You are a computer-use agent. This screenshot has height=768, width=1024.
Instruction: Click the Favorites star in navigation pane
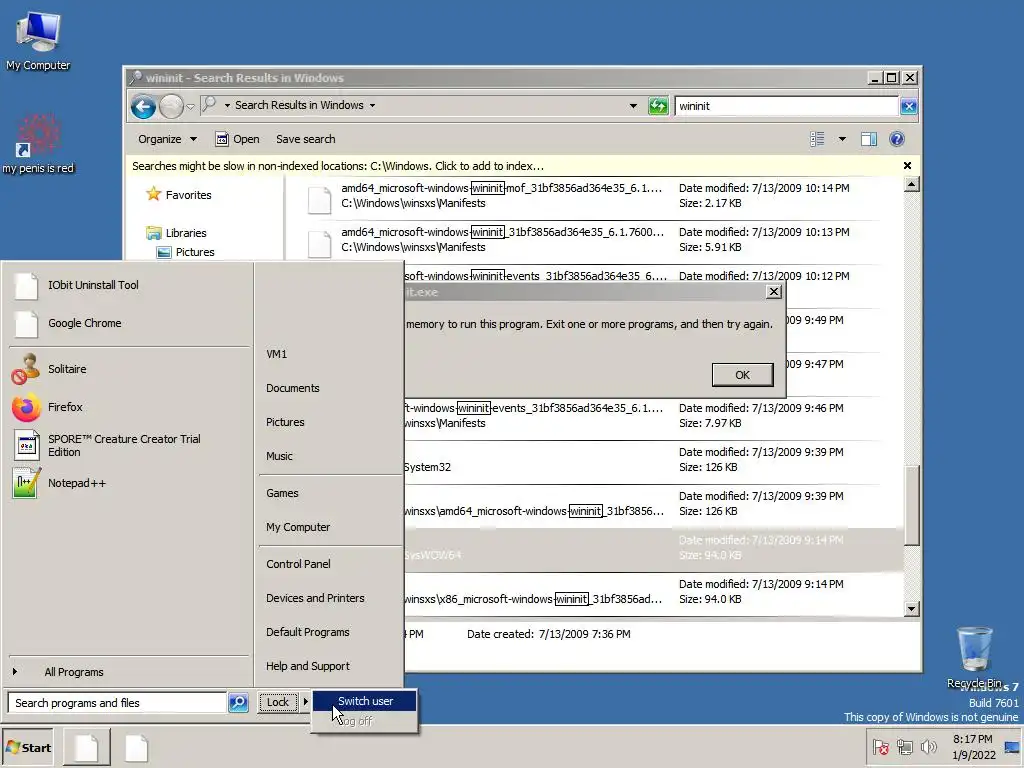[x=153, y=194]
